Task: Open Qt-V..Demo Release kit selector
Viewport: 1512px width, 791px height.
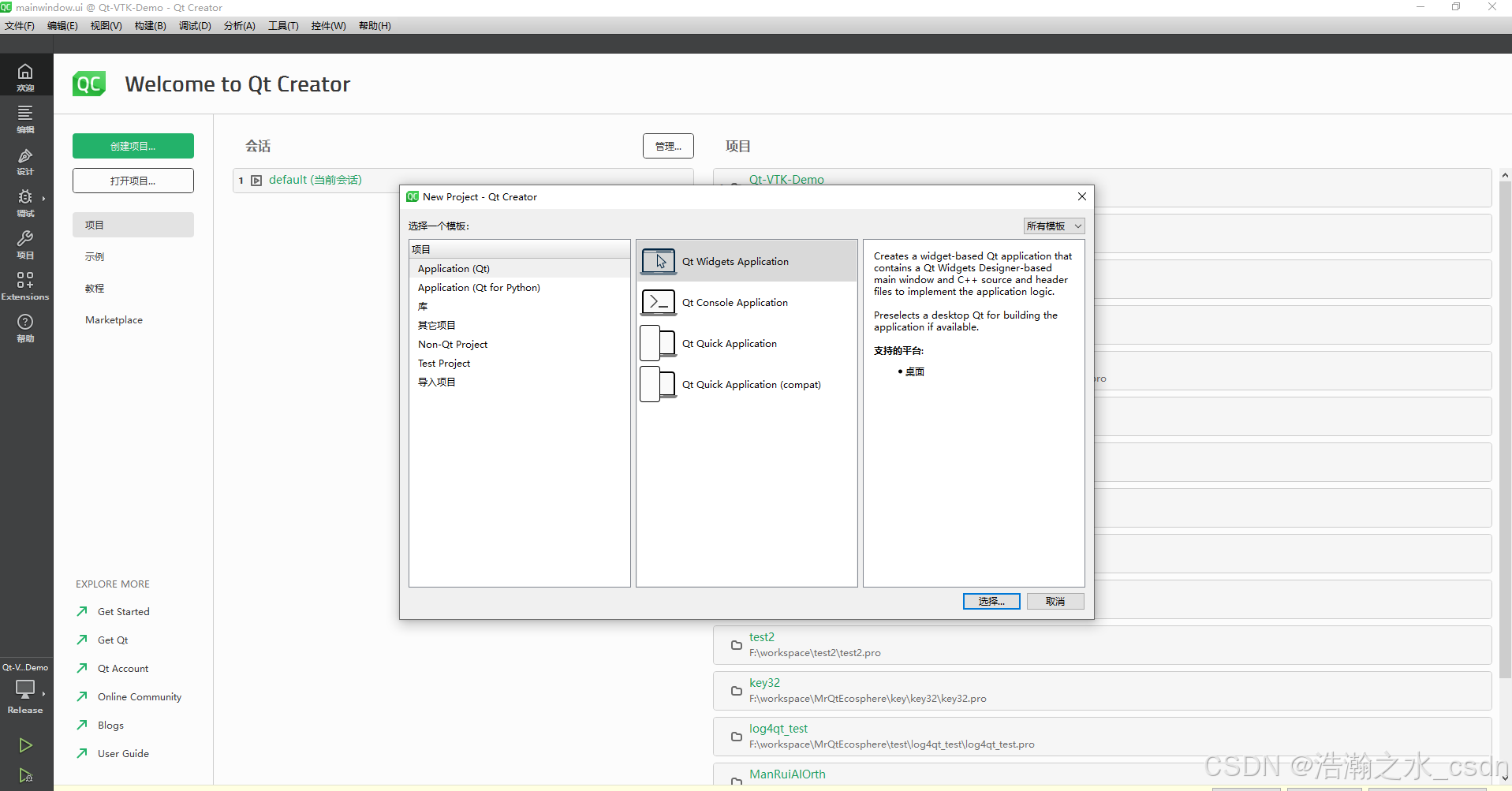Action: pos(25,690)
